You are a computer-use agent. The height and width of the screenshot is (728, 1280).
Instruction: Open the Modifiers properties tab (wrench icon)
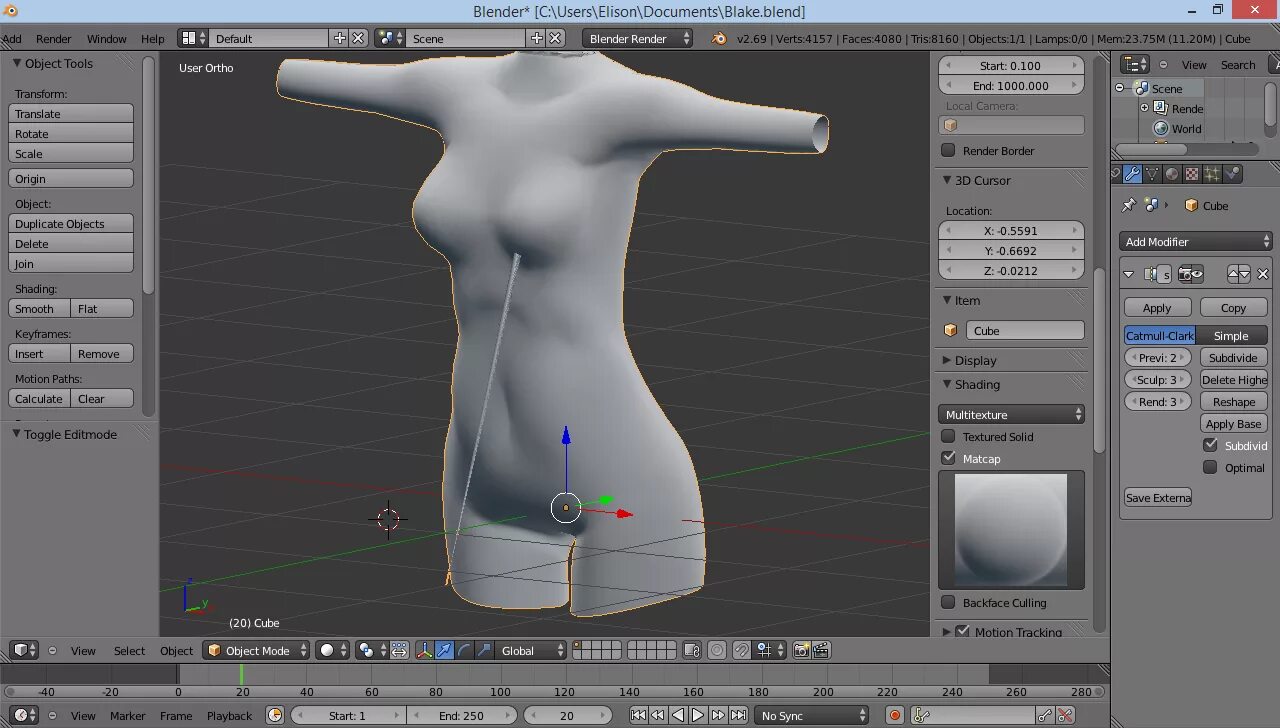click(1132, 174)
